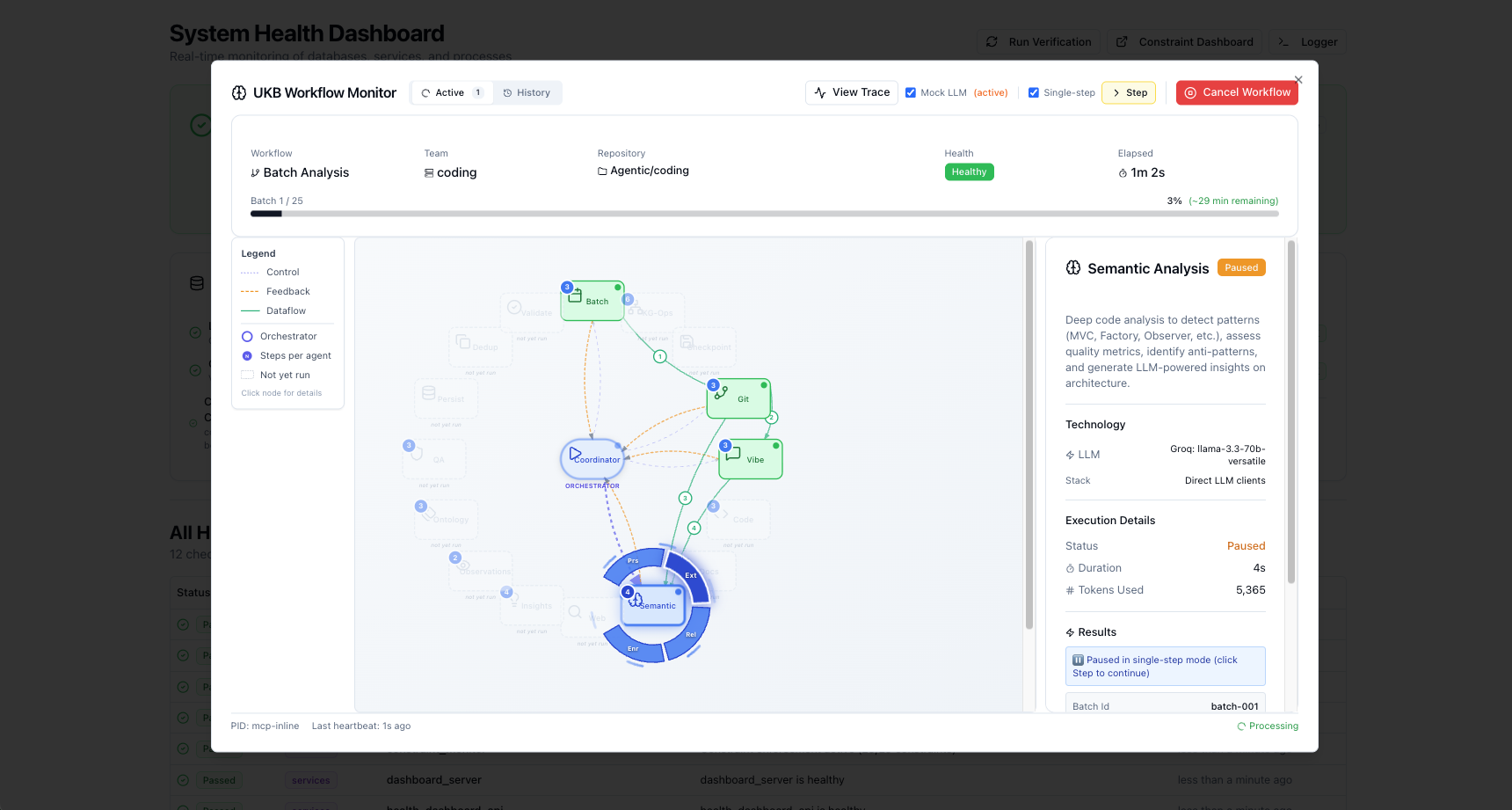Click the brain icon beside UKB Workflow Monitor

(x=239, y=93)
